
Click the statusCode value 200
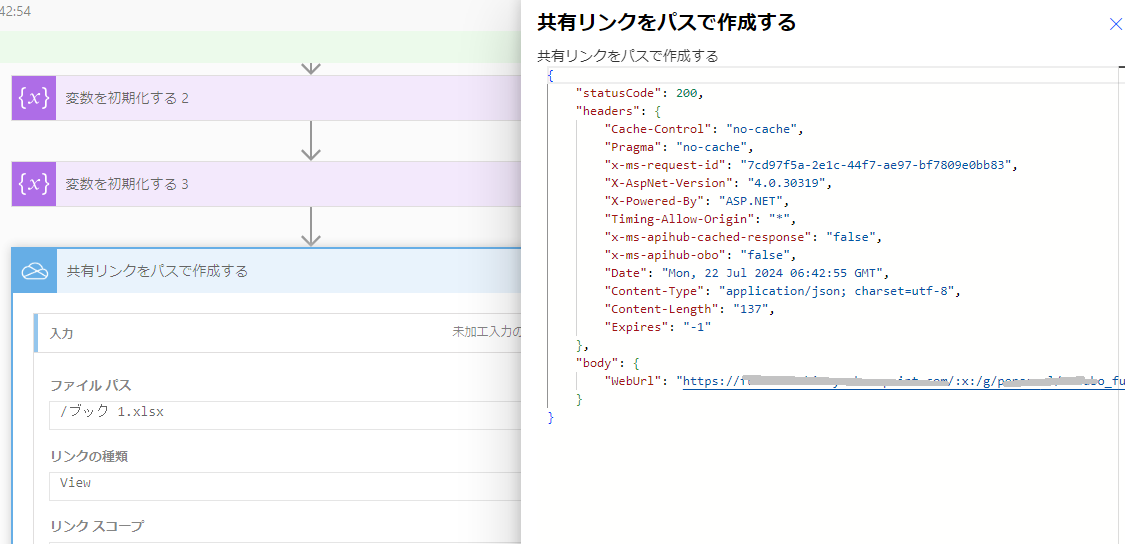[686, 93]
